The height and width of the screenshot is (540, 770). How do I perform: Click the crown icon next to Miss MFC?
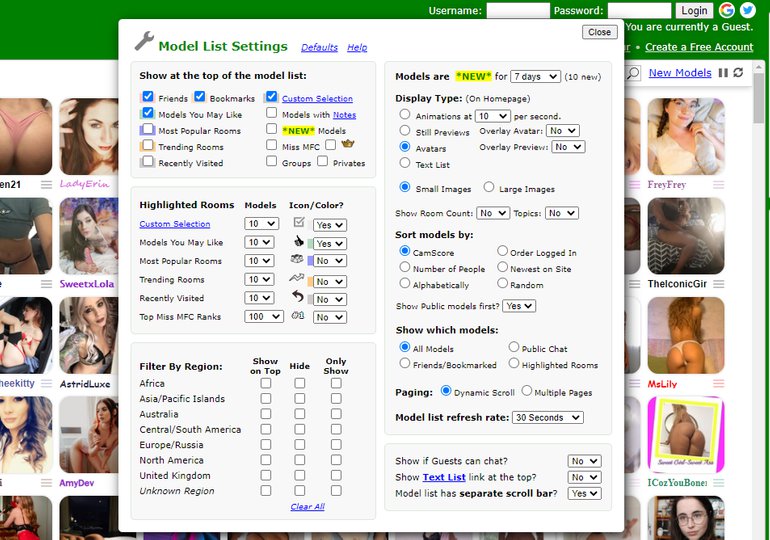tap(348, 144)
